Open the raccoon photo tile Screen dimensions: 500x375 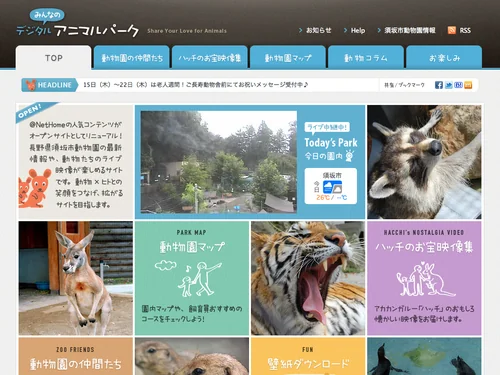click(424, 162)
